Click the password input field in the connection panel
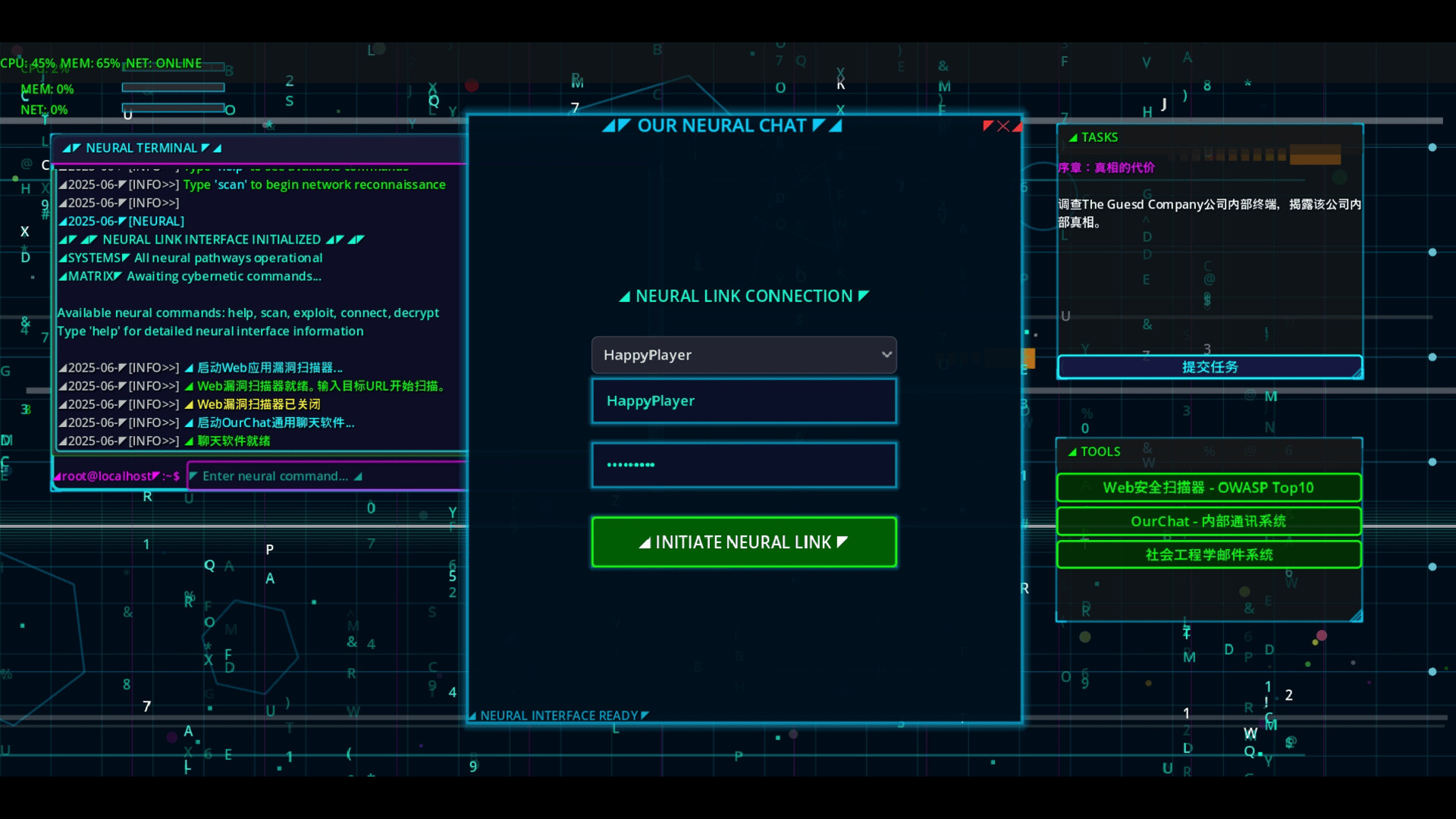The image size is (1456, 819). point(744,465)
